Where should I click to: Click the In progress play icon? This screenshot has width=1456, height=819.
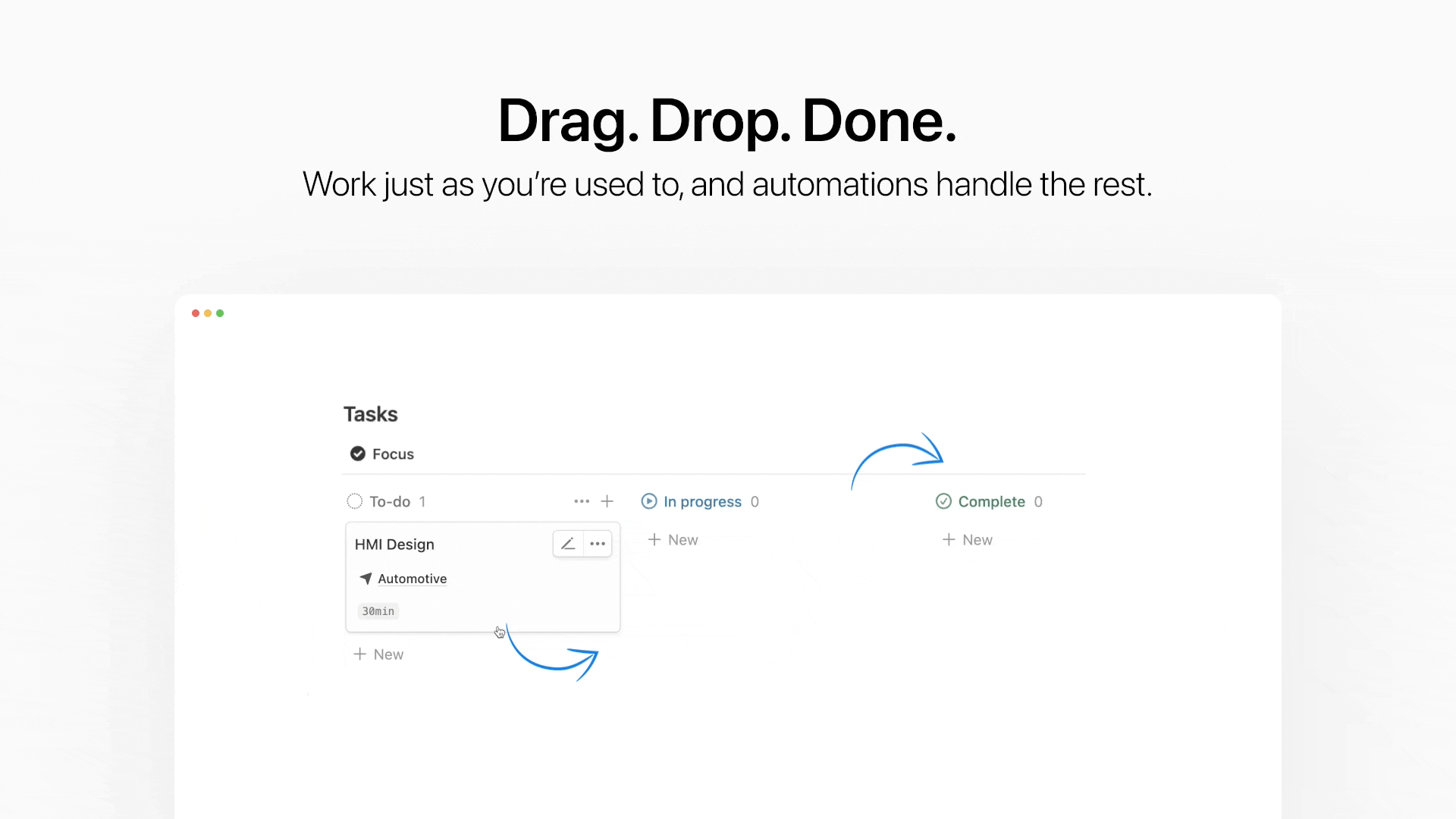[649, 501]
